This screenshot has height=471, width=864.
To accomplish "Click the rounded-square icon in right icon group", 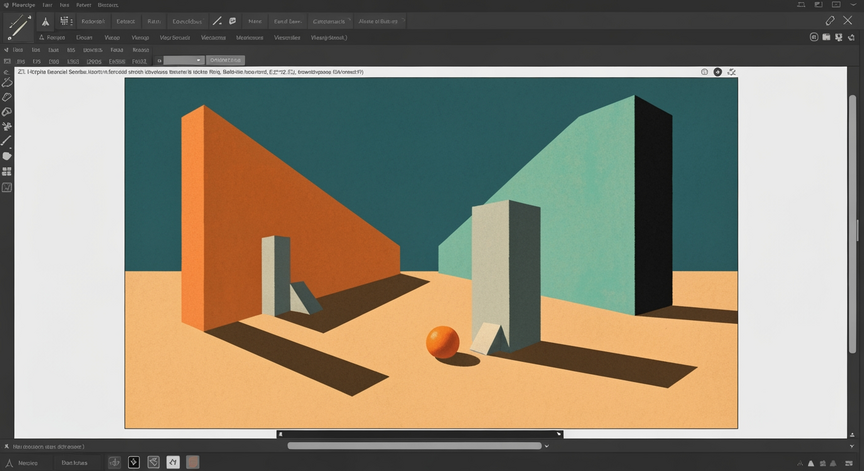I will pyautogui.click(x=814, y=37).
